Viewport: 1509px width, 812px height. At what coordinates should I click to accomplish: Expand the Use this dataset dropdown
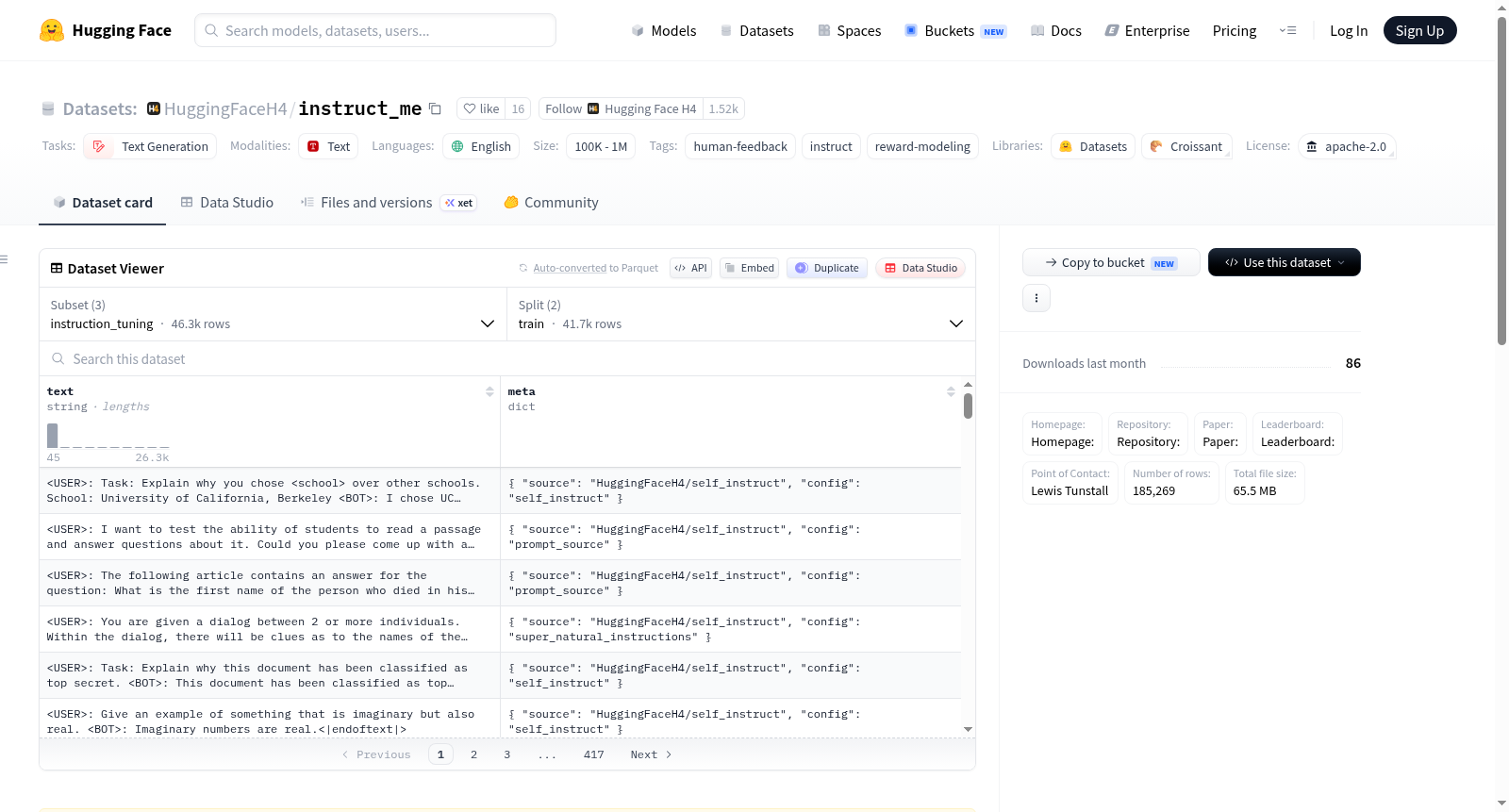[x=1285, y=262]
